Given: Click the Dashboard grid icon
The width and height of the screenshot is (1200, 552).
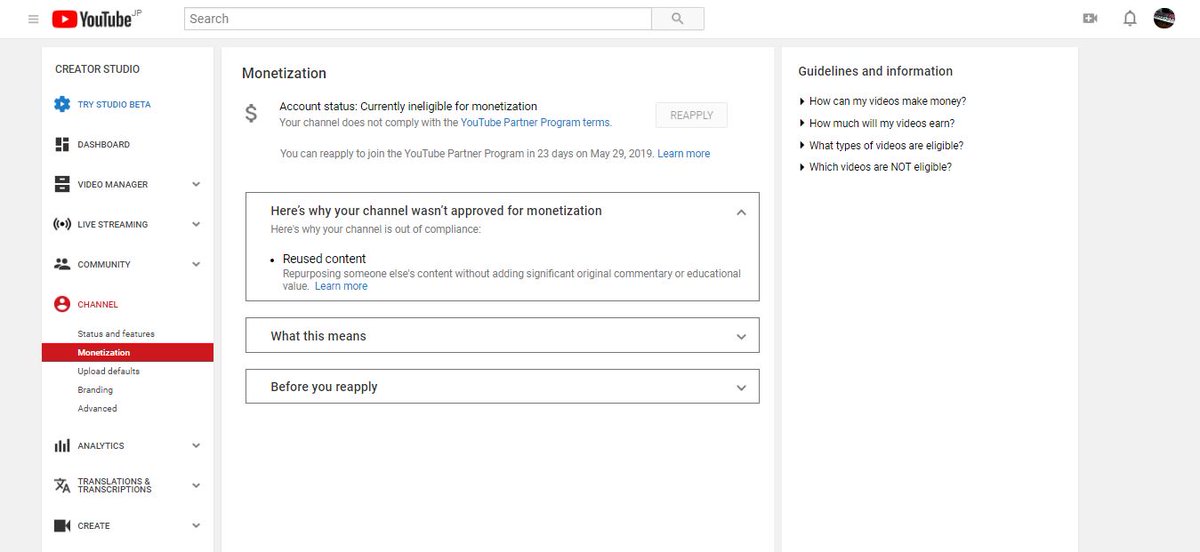Looking at the screenshot, I should pos(62,144).
